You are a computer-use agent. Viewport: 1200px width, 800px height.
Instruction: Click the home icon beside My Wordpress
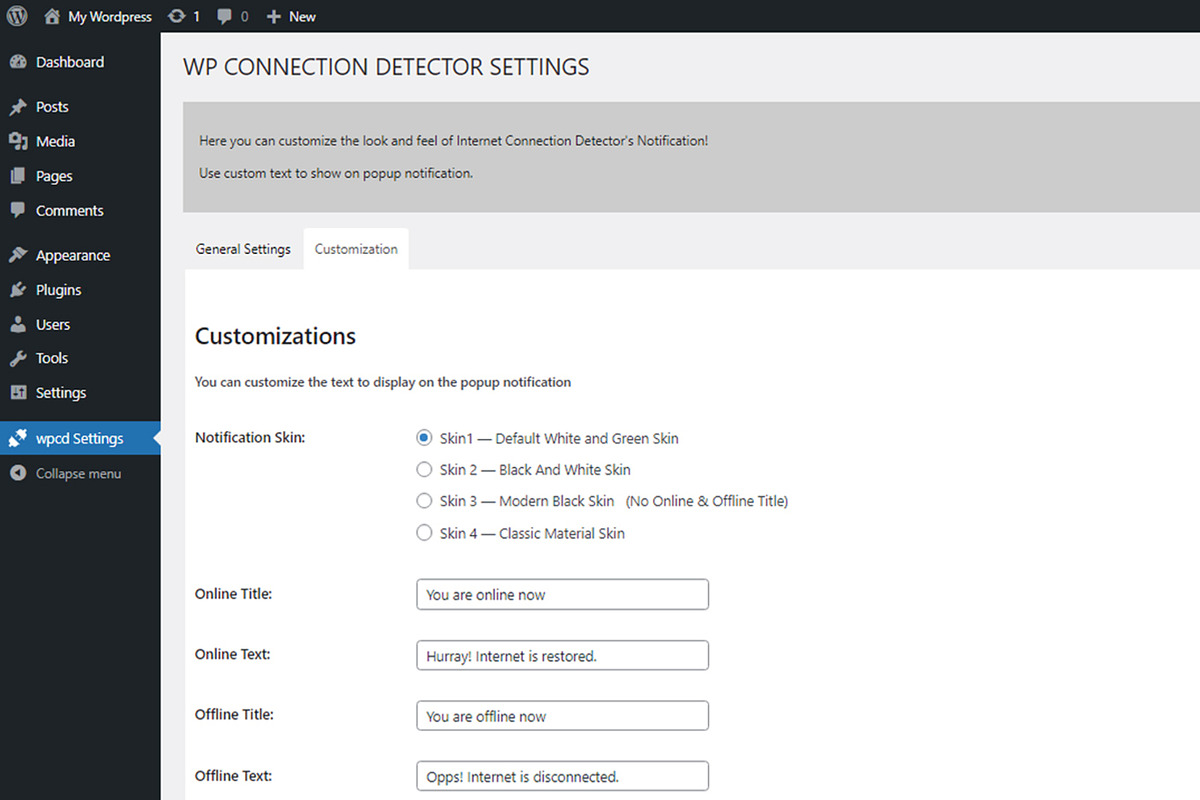click(x=52, y=16)
